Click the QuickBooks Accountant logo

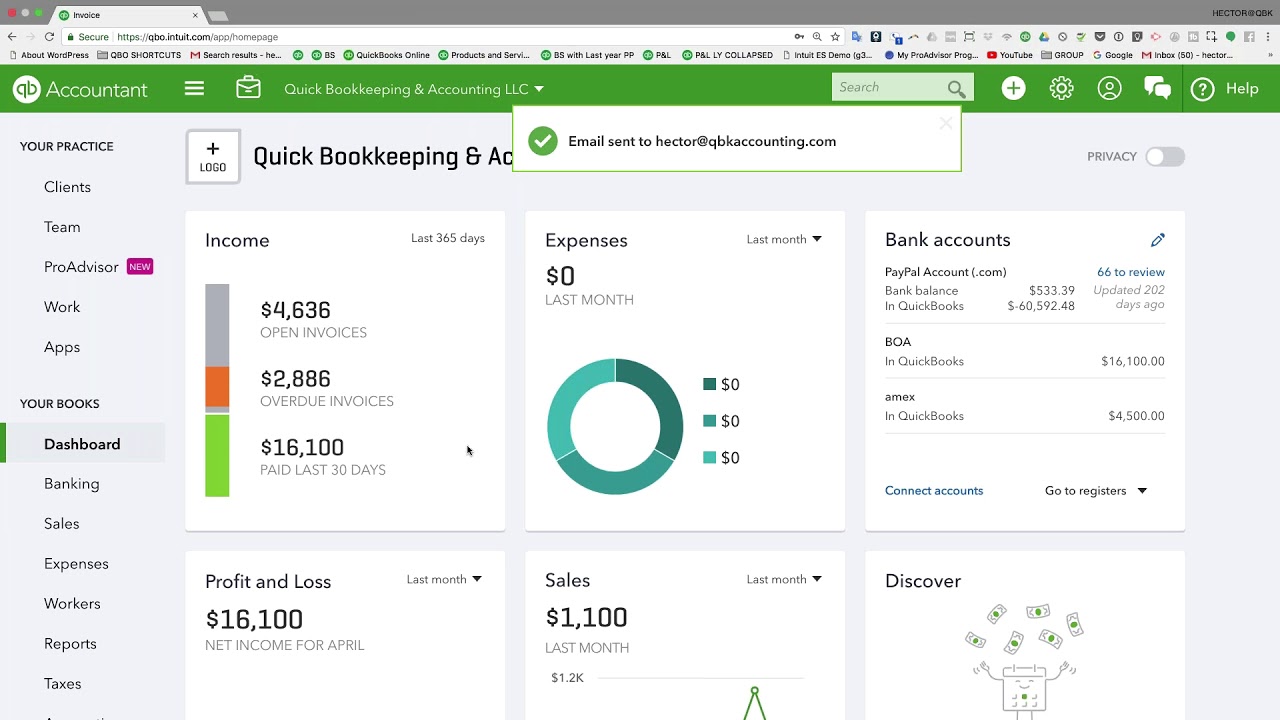(x=80, y=89)
